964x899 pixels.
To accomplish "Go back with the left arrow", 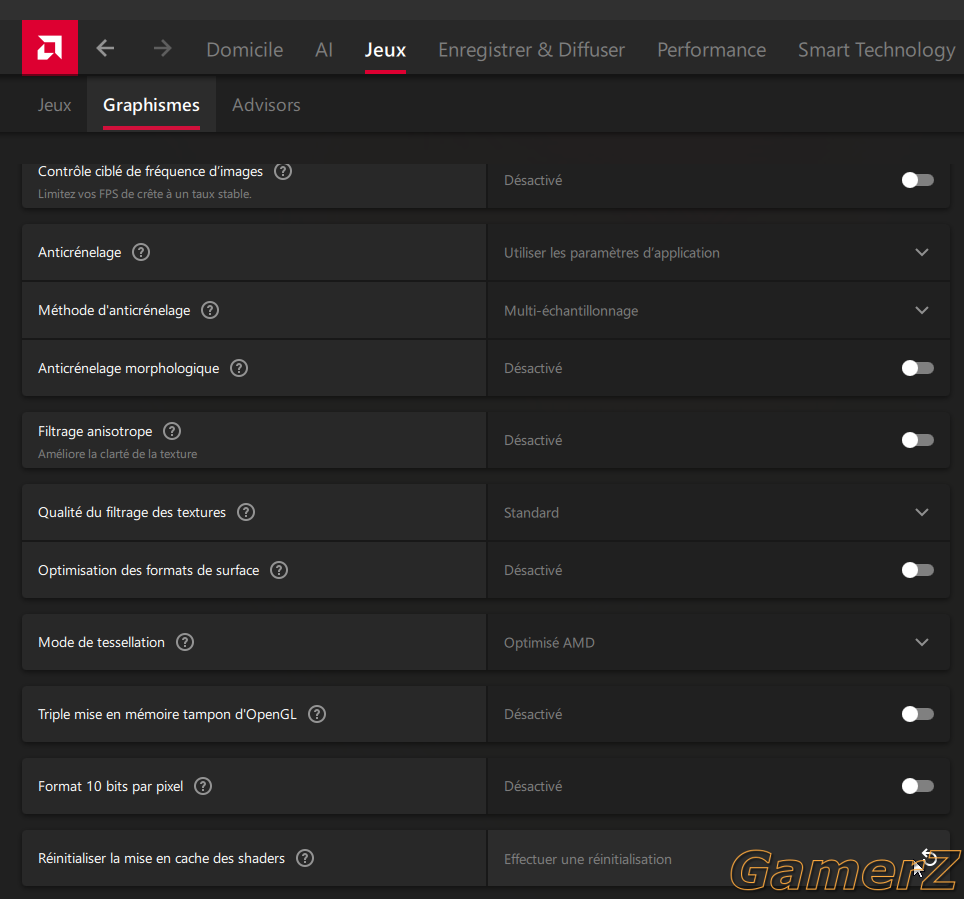I will pyautogui.click(x=106, y=48).
